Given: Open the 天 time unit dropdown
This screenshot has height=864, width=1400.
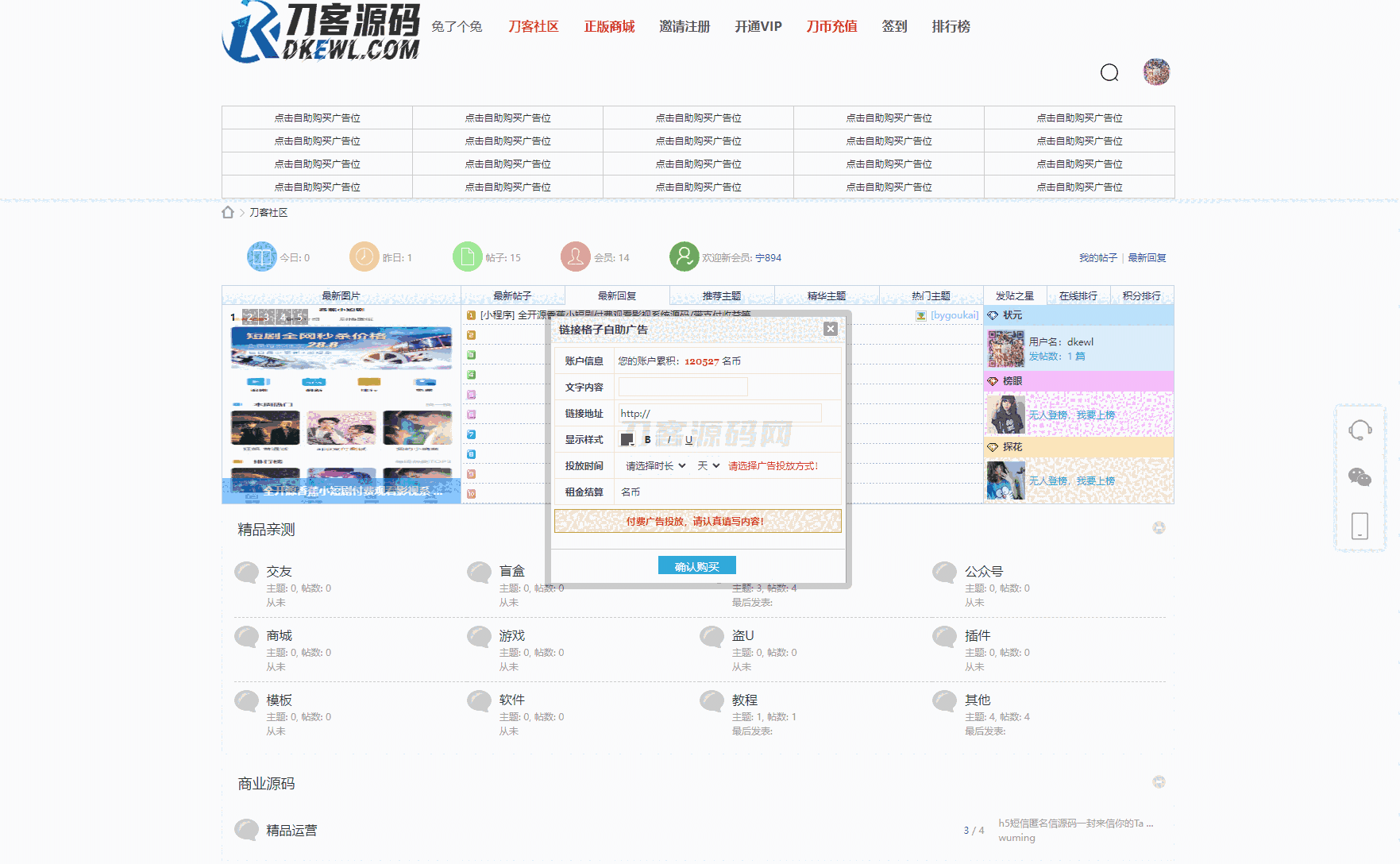Looking at the screenshot, I should [708, 465].
